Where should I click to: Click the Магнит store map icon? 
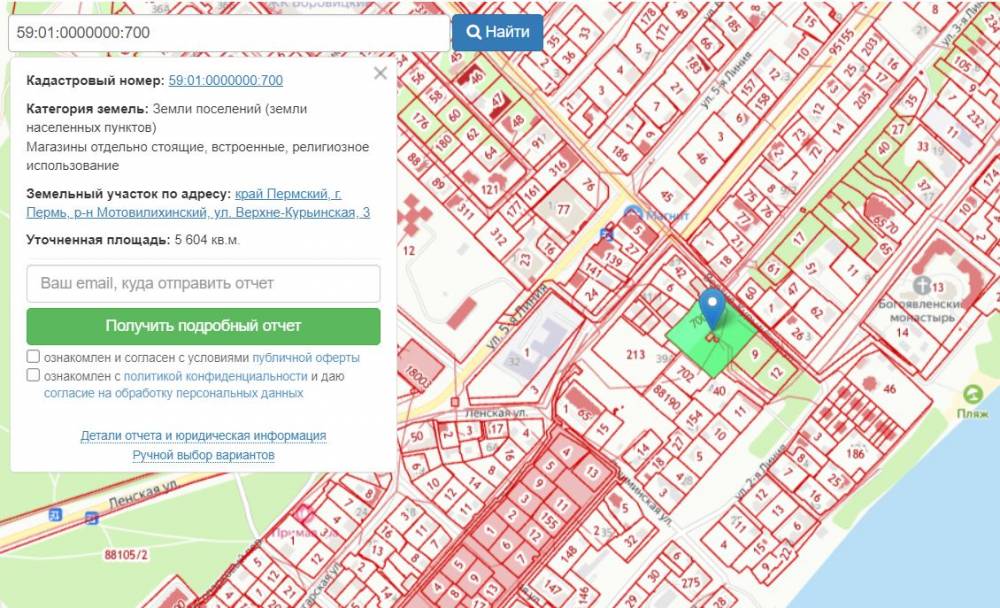[x=632, y=213]
